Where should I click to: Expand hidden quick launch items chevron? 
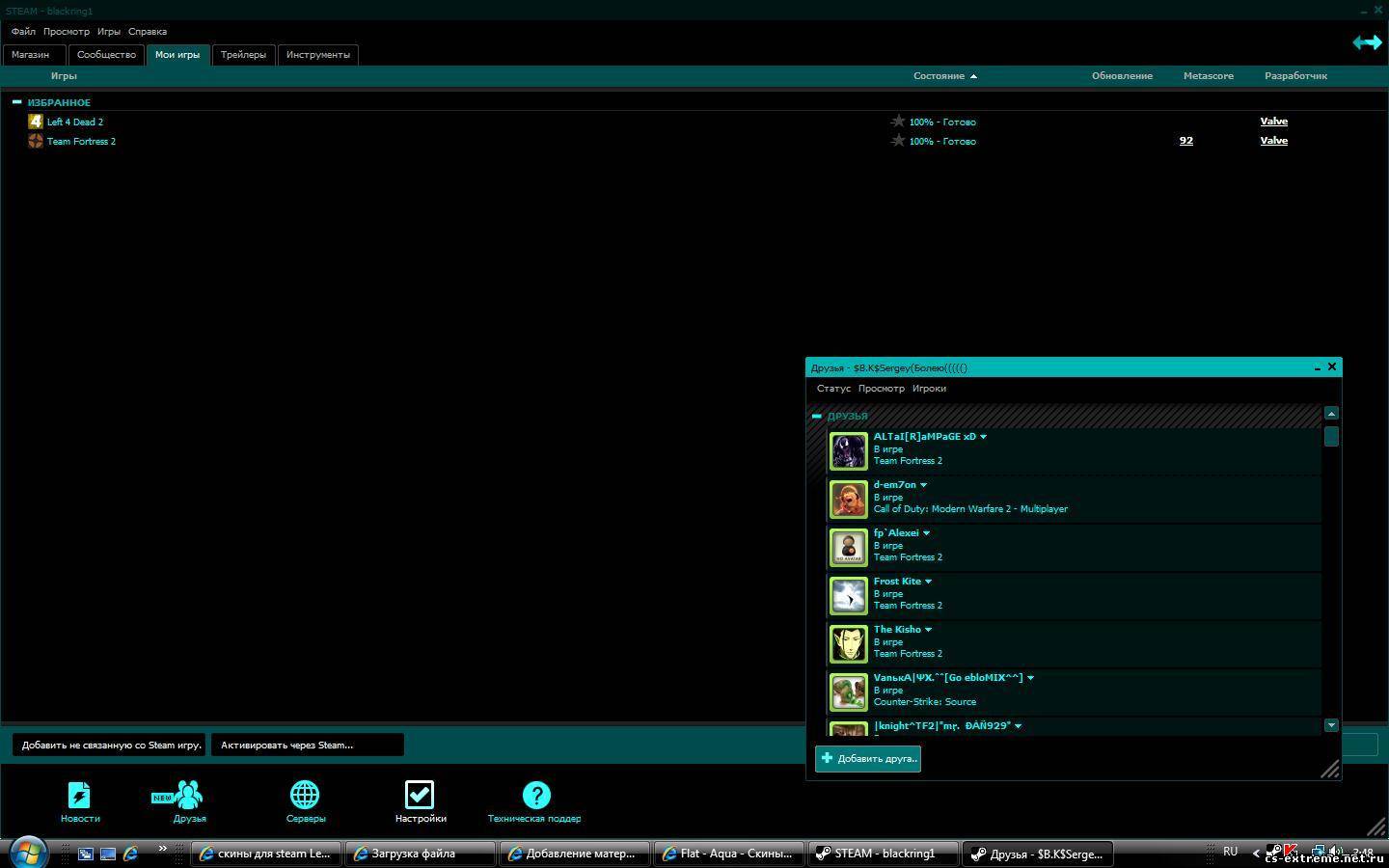coord(162,849)
